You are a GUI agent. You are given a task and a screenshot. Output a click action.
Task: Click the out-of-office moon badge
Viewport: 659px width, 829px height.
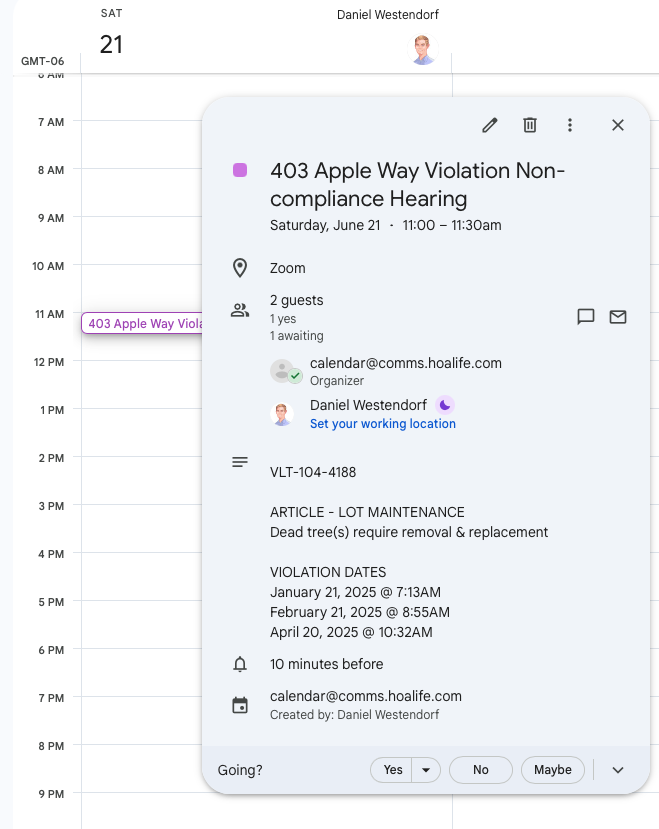445,406
